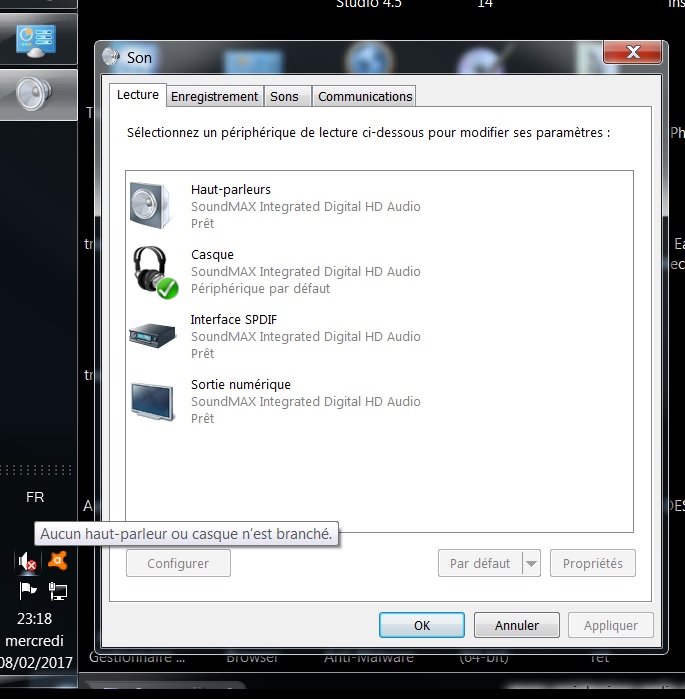Click the network connection tray icon
The image size is (685, 699).
[x=57, y=592]
